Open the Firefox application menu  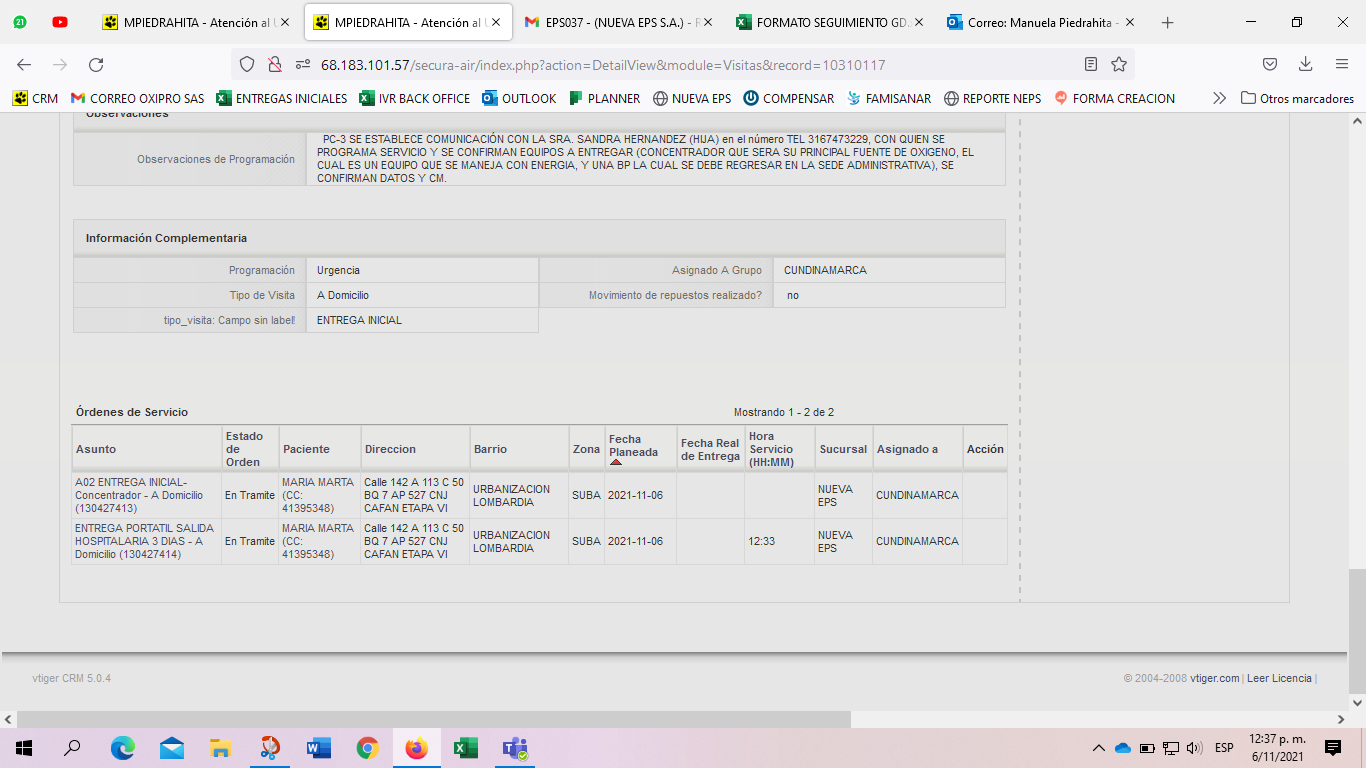point(1342,64)
